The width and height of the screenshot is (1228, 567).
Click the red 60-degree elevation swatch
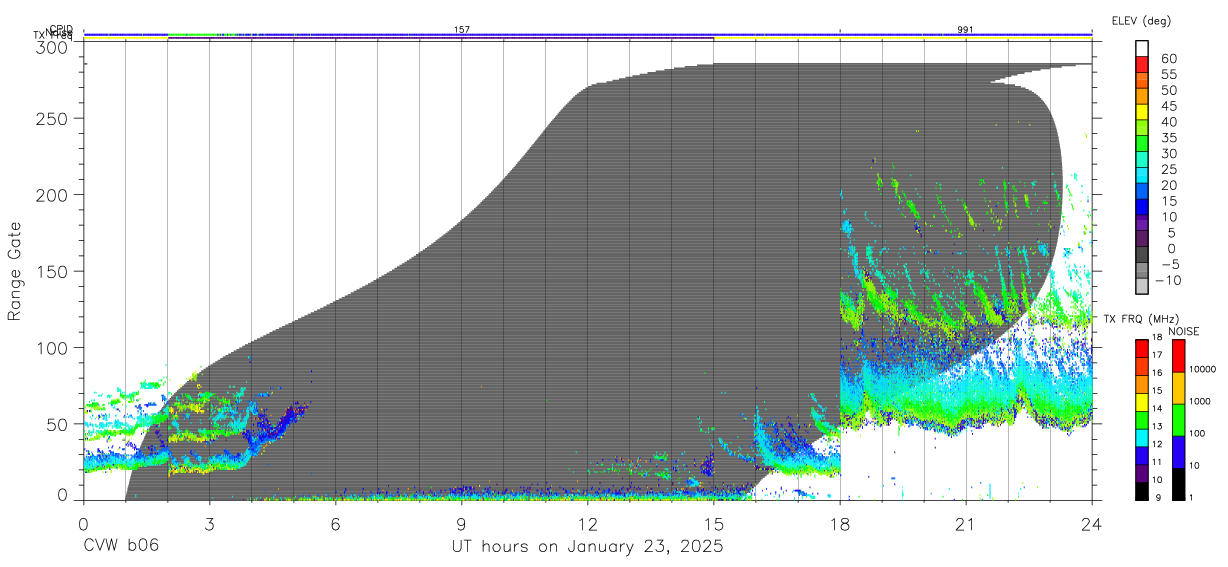[x=1143, y=66]
